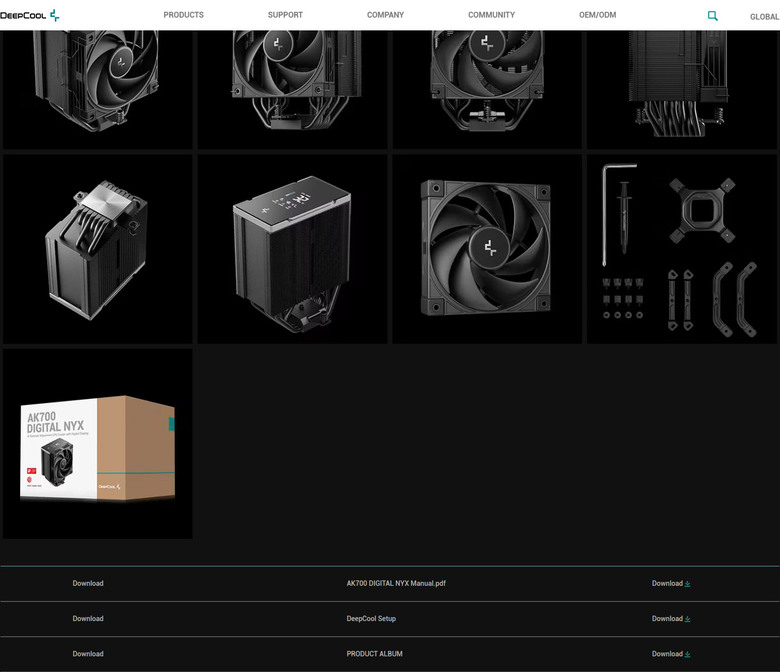This screenshot has width=780, height=672.
Task: Open the GLOBAL region selector
Action: click(x=765, y=17)
